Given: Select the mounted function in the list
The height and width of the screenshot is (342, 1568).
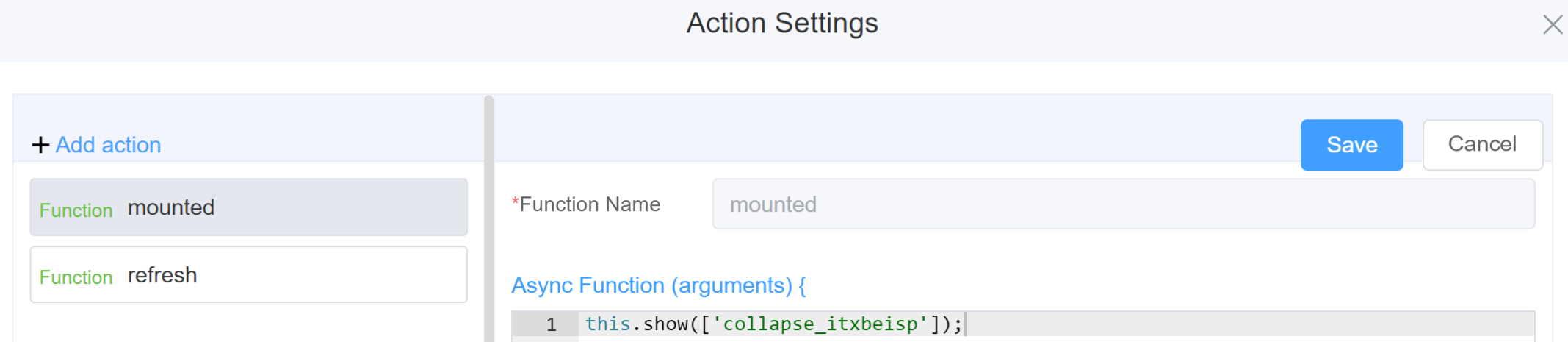Looking at the screenshot, I should (248, 207).
